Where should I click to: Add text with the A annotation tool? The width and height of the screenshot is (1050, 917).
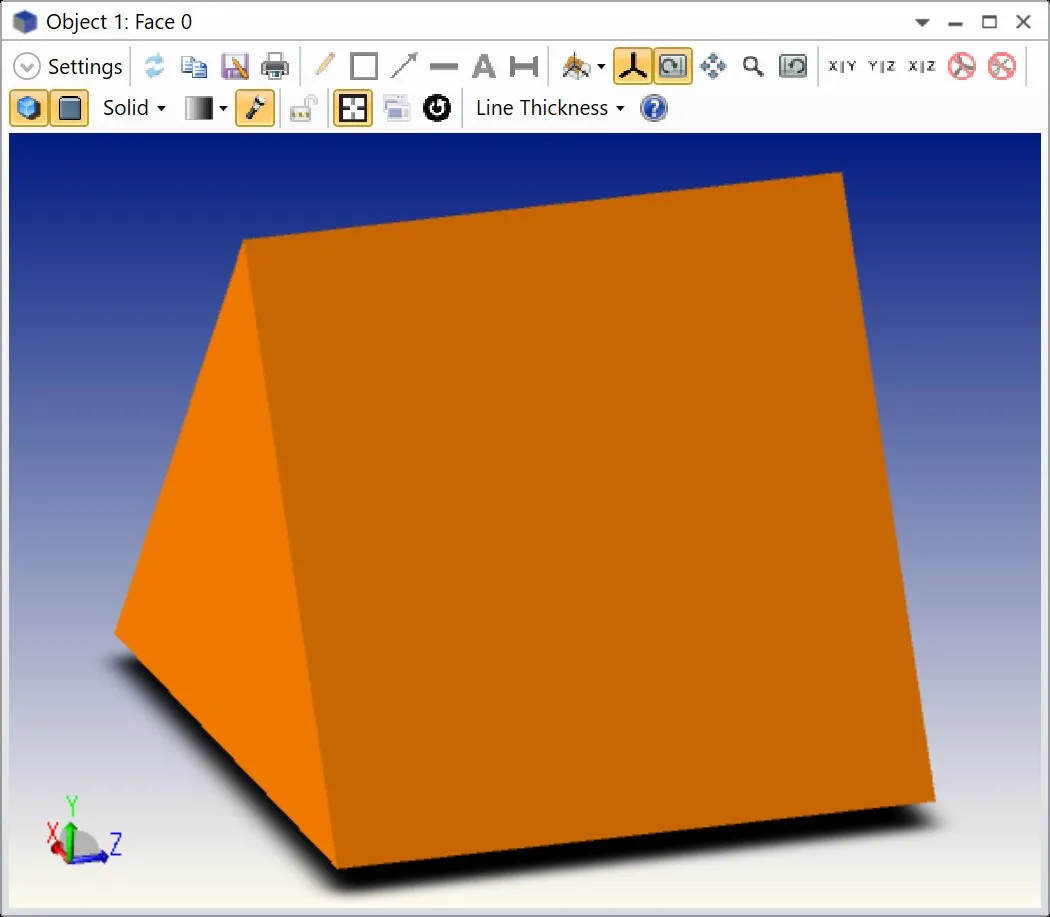[x=484, y=67]
